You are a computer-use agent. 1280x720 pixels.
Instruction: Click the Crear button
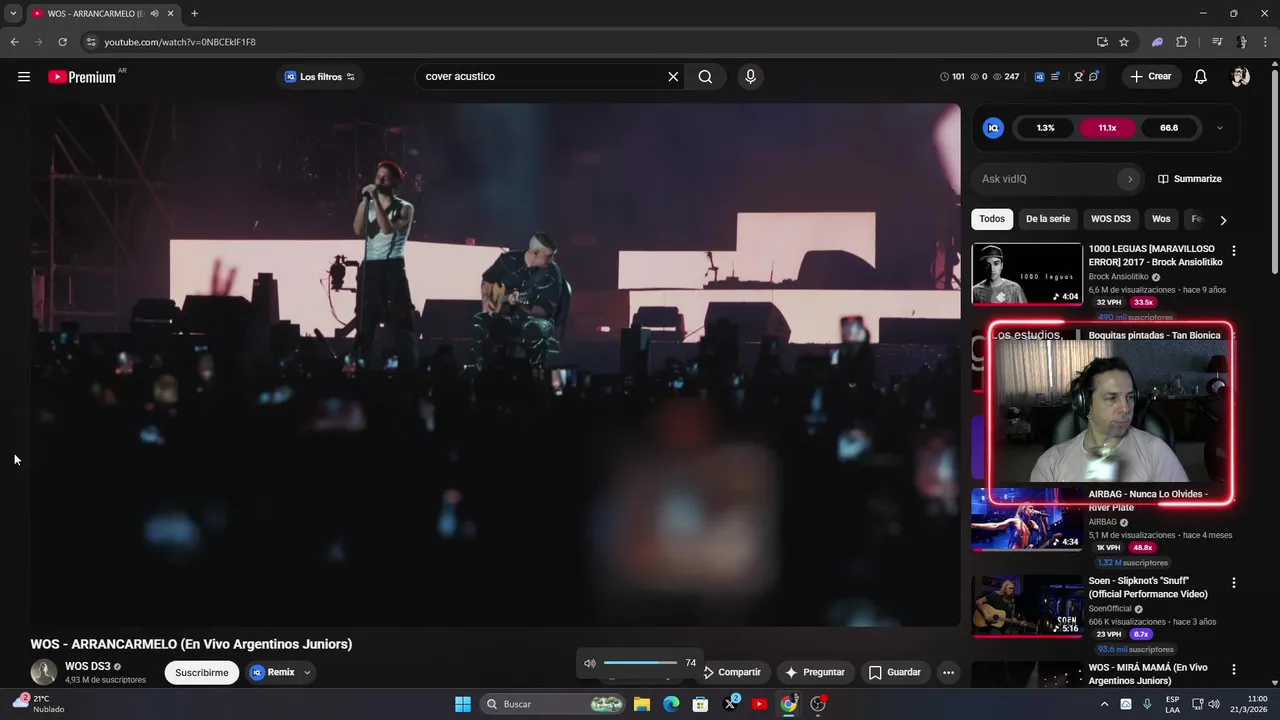(x=1150, y=77)
